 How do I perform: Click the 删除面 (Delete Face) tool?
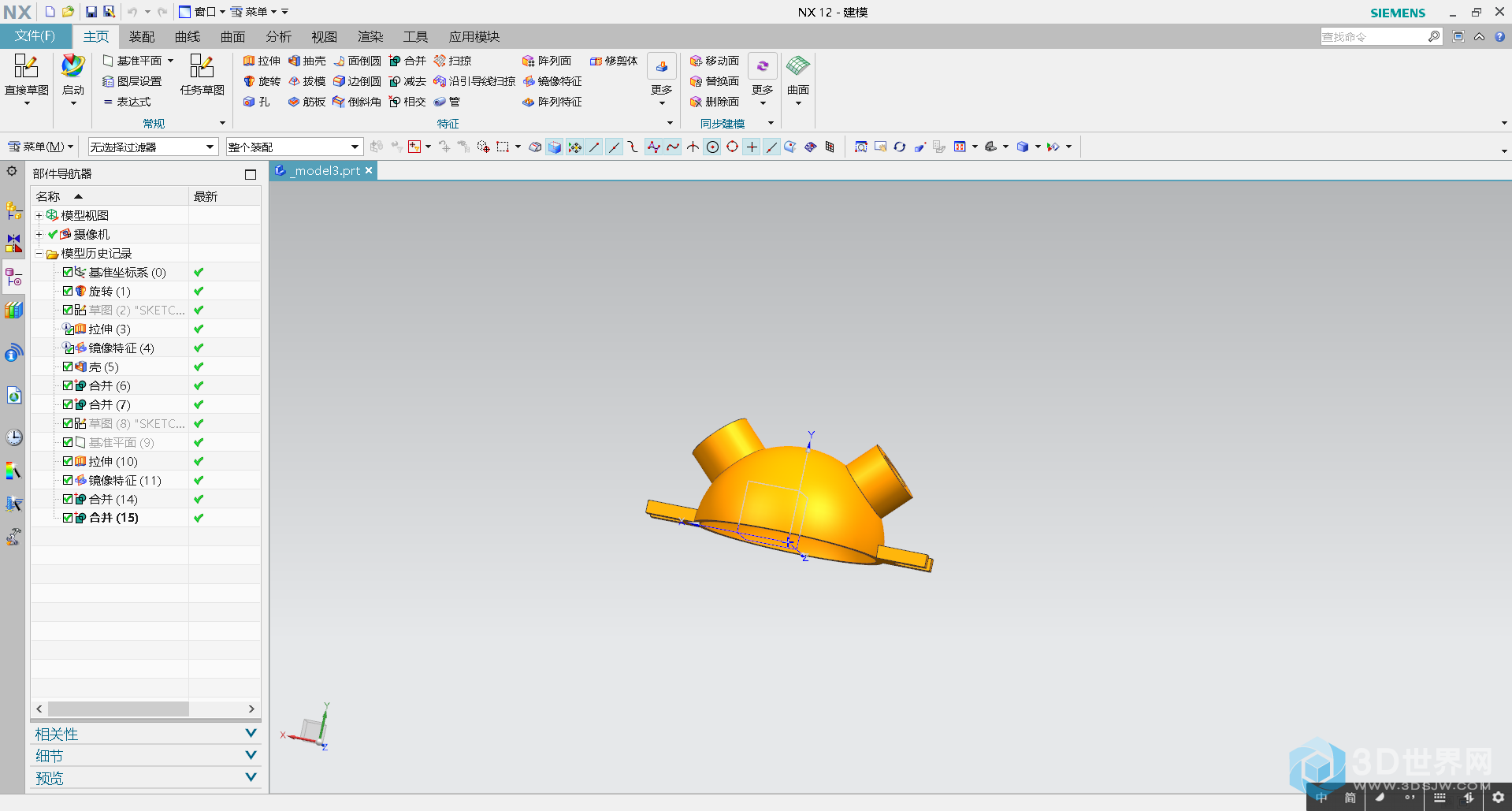click(x=715, y=102)
